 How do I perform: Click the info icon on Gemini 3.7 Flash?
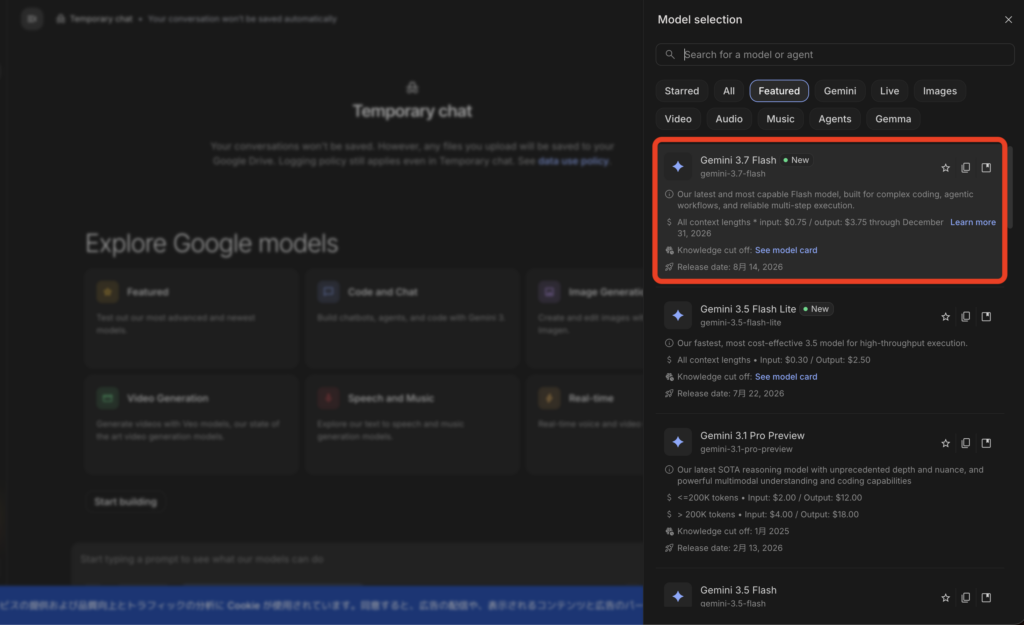tap(669, 195)
